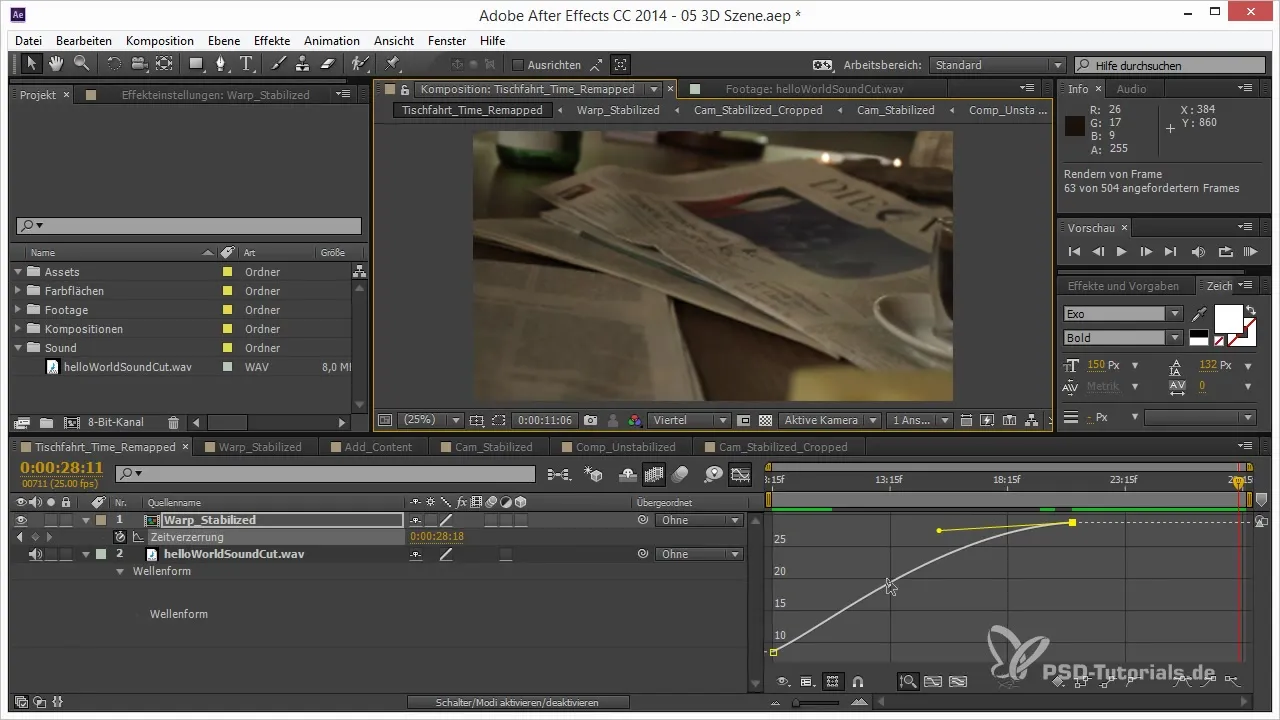
Task: Open the Bold font style dropdown
Action: [1123, 338]
